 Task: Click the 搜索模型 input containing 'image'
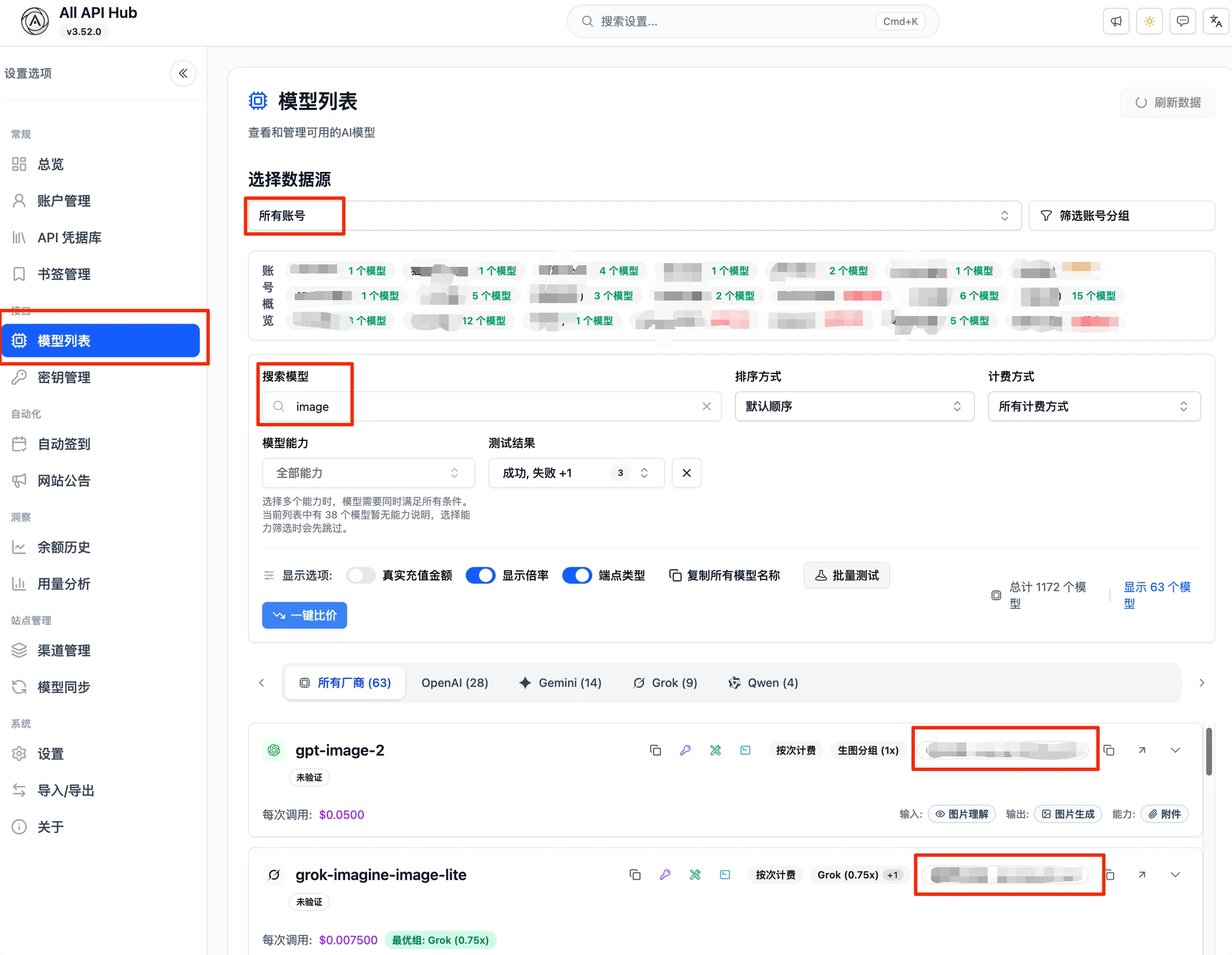point(492,406)
